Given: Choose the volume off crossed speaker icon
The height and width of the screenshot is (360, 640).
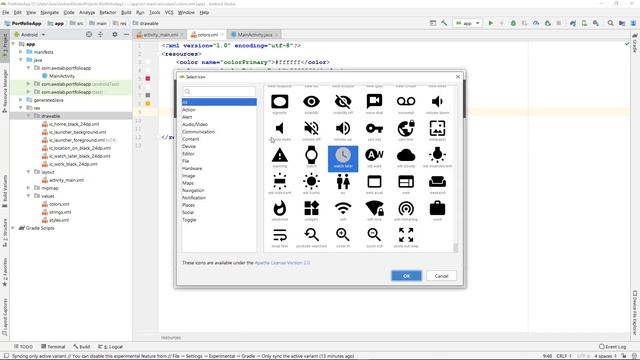Looking at the screenshot, I should point(311,129).
